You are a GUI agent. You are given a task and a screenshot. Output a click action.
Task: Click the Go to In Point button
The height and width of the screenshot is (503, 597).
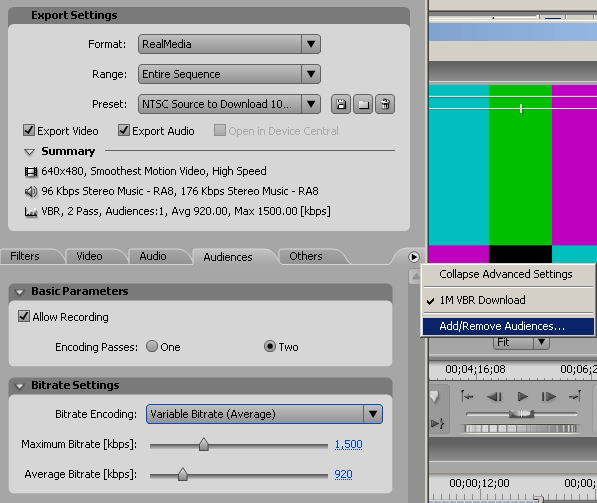point(467,397)
